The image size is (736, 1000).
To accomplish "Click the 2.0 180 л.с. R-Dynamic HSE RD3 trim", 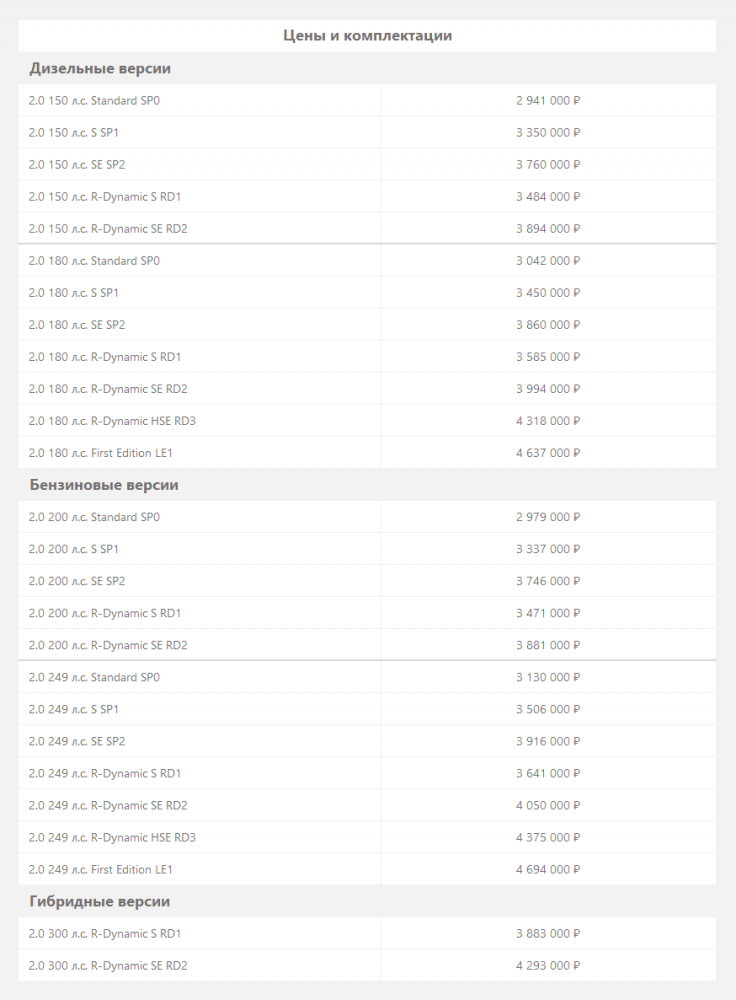I will [113, 421].
